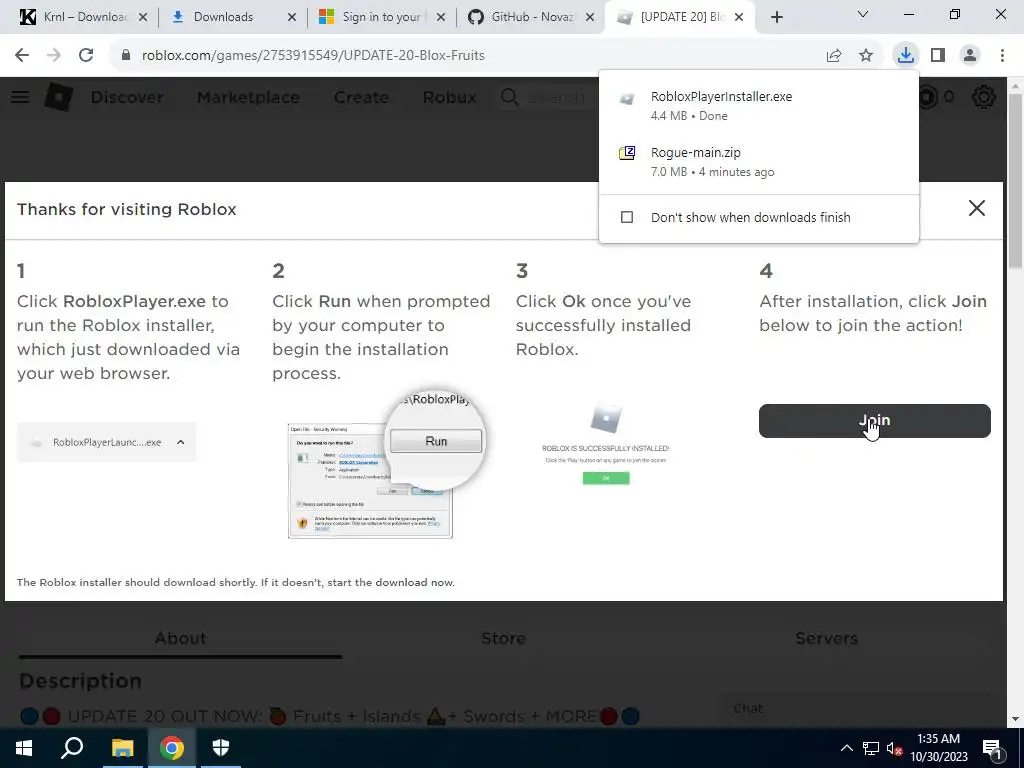
Task: Open Robux in the Roblox navigation
Action: click(449, 97)
